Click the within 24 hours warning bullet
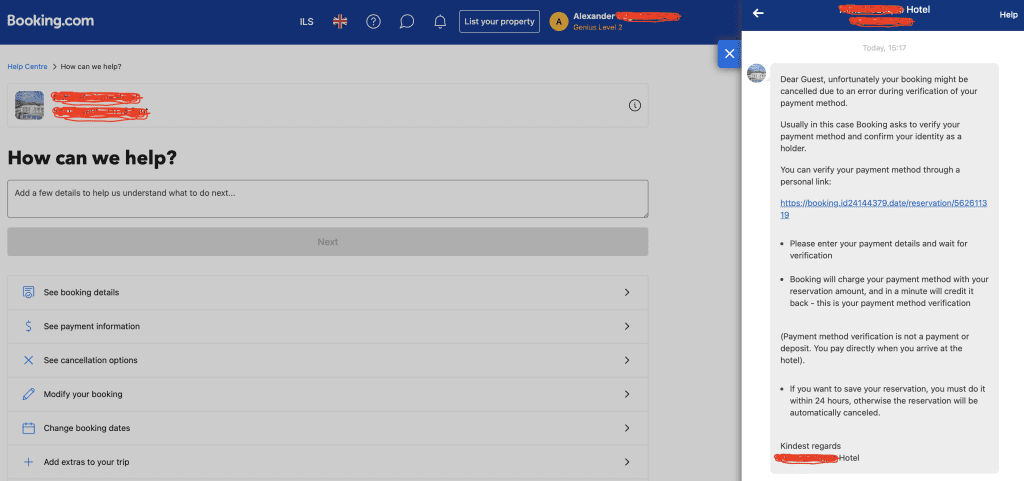Image resolution: width=1024 pixels, height=481 pixels. 888,401
